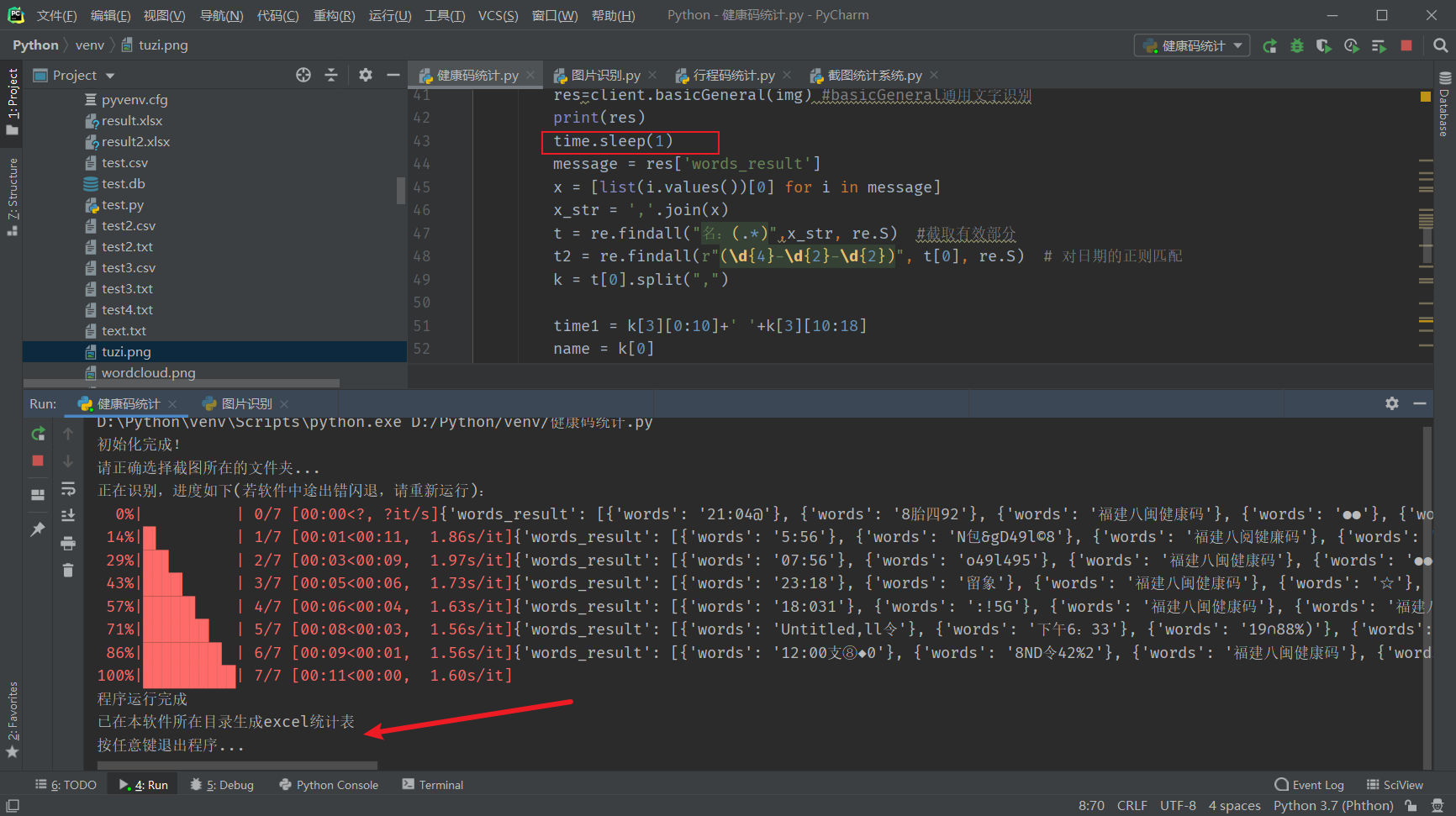The height and width of the screenshot is (816, 1456).
Task: Select wordcloud.png in the Project tree
Action: (149, 372)
